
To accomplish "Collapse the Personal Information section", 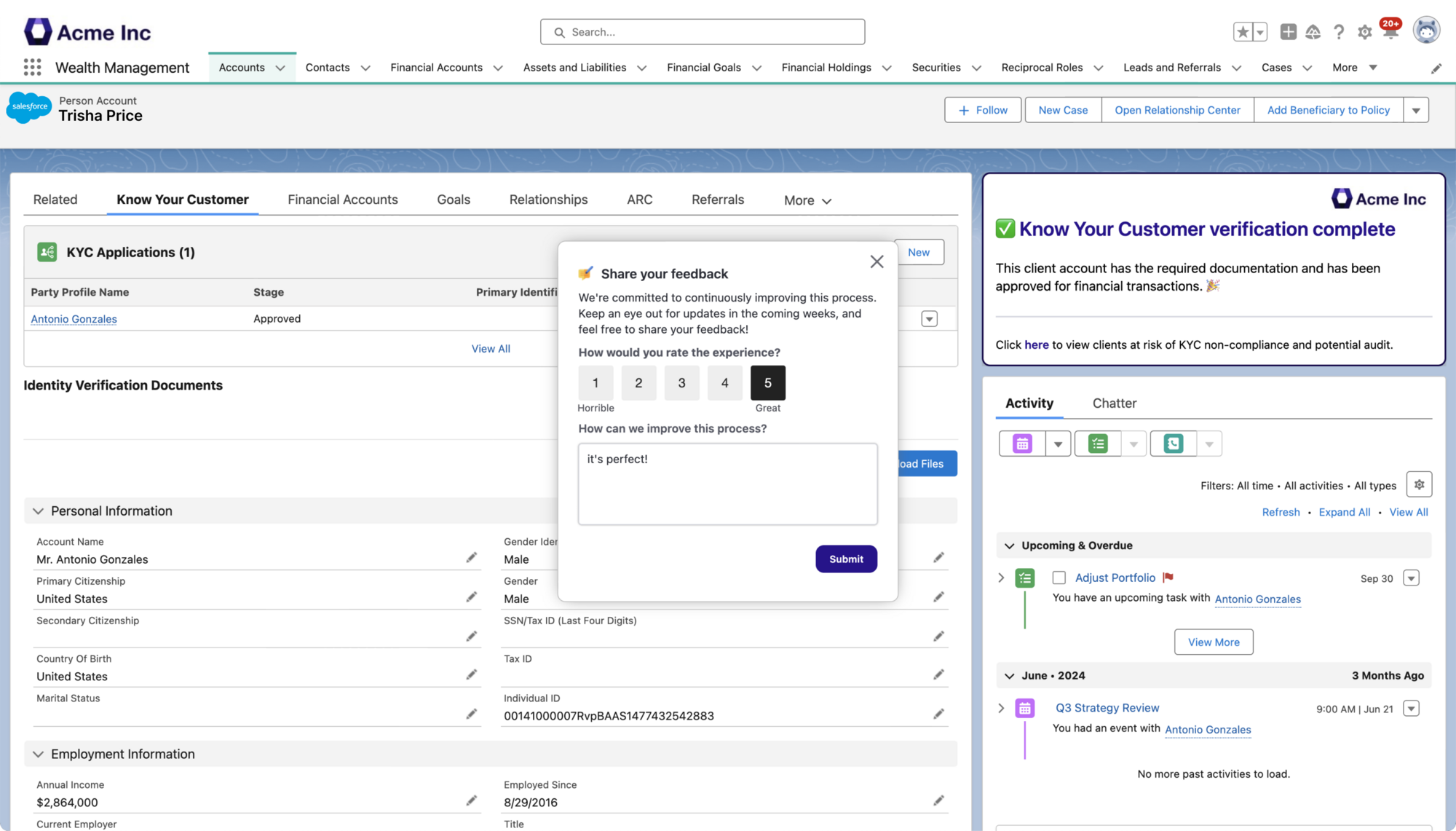I will coord(39,511).
